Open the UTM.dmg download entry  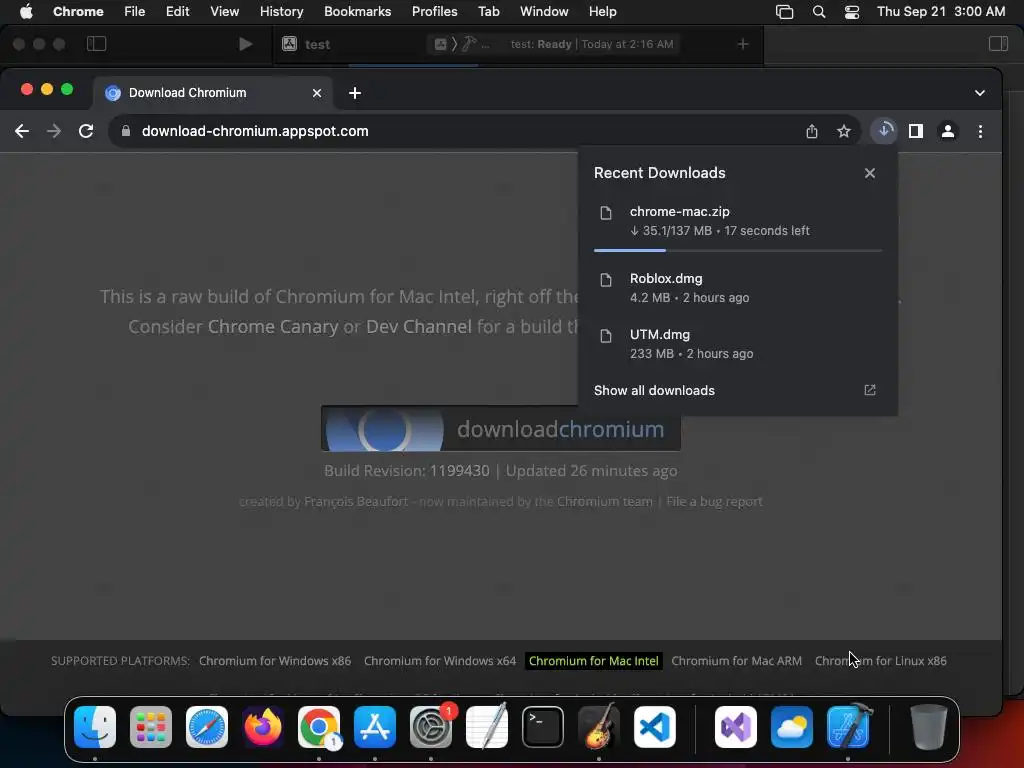click(737, 344)
